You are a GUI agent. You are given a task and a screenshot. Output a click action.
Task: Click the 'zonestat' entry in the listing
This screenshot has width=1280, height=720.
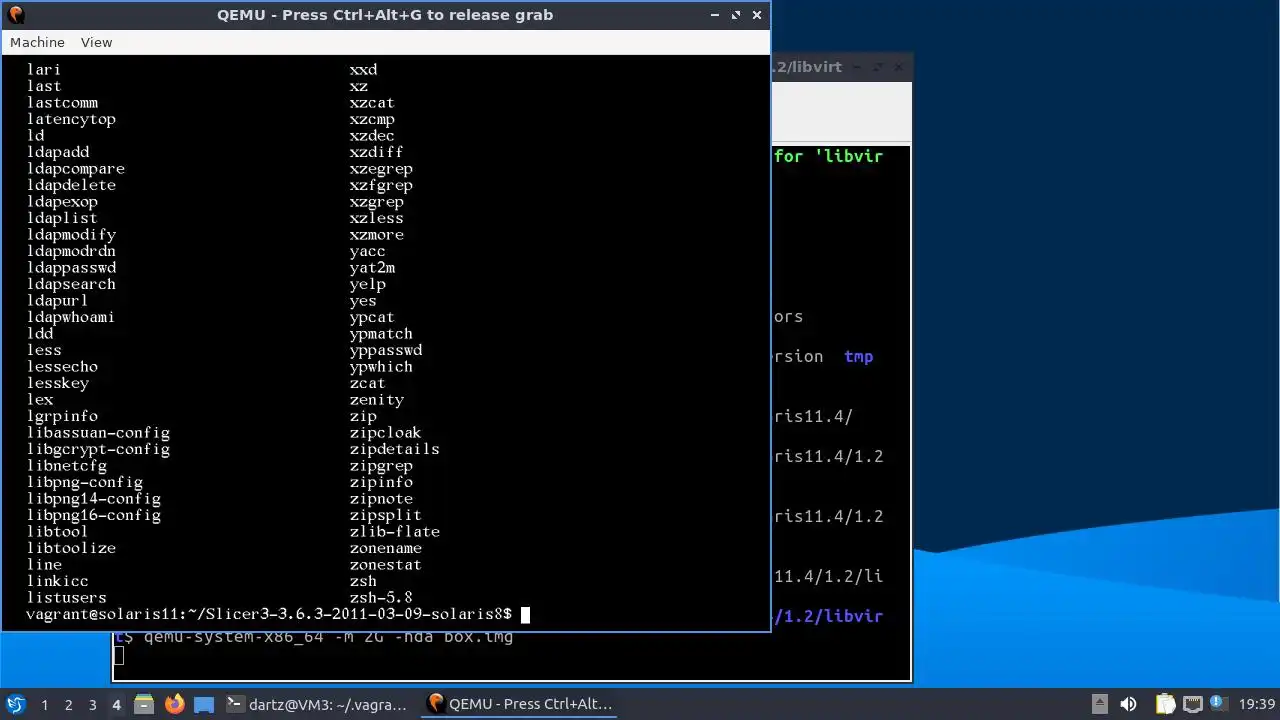tap(385, 564)
